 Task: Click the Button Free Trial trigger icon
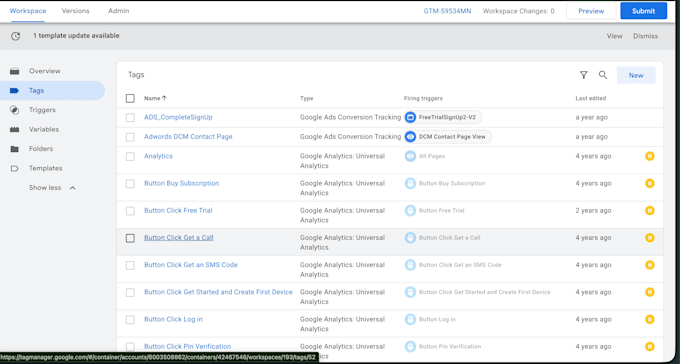click(x=410, y=210)
